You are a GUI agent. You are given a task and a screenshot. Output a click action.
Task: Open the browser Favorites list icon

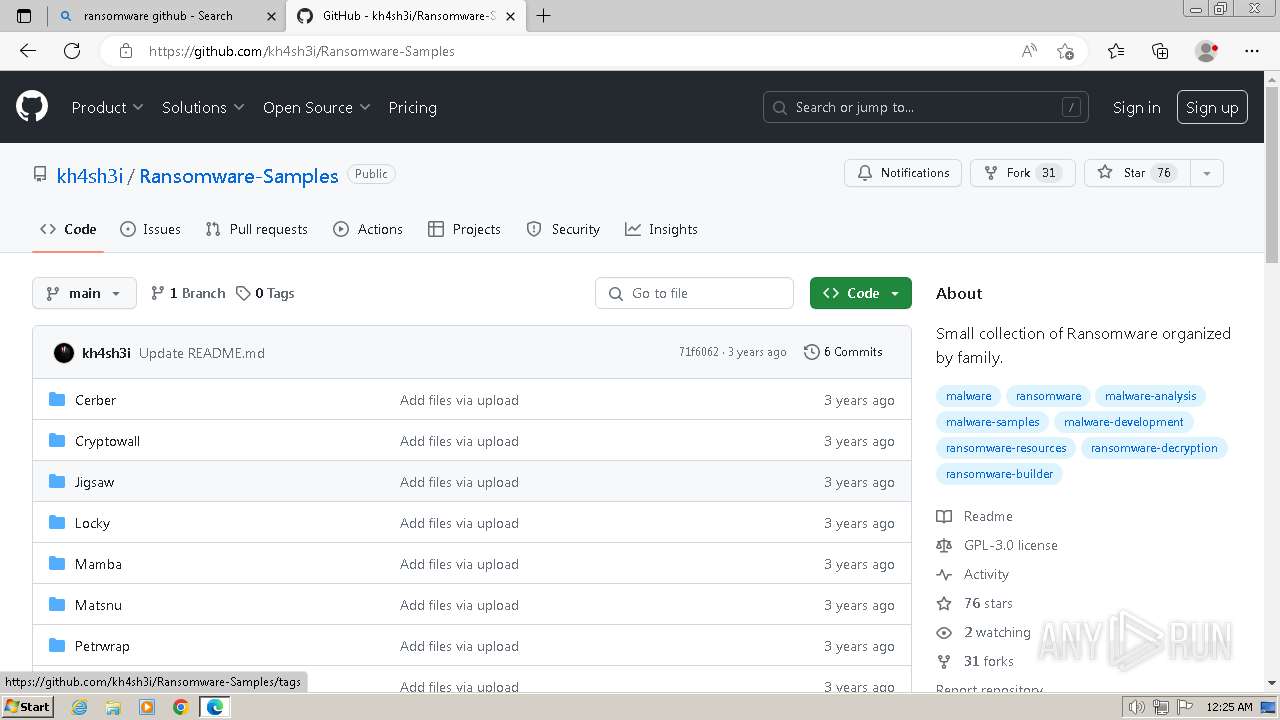coord(1116,51)
